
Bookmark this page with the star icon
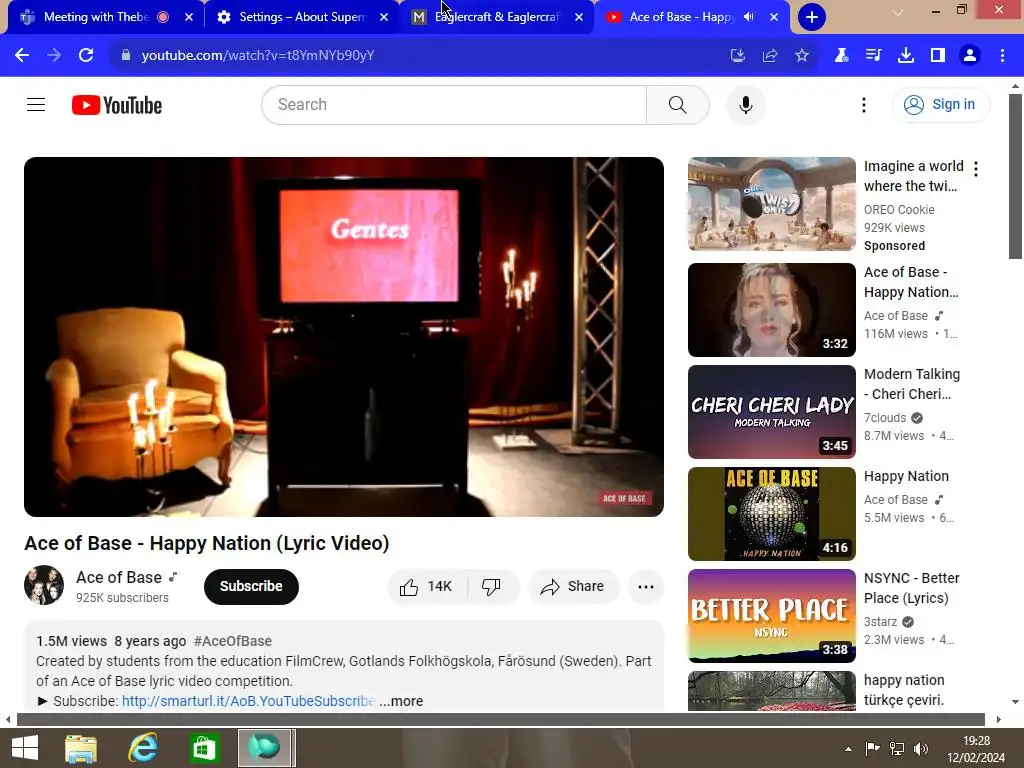[802, 56]
